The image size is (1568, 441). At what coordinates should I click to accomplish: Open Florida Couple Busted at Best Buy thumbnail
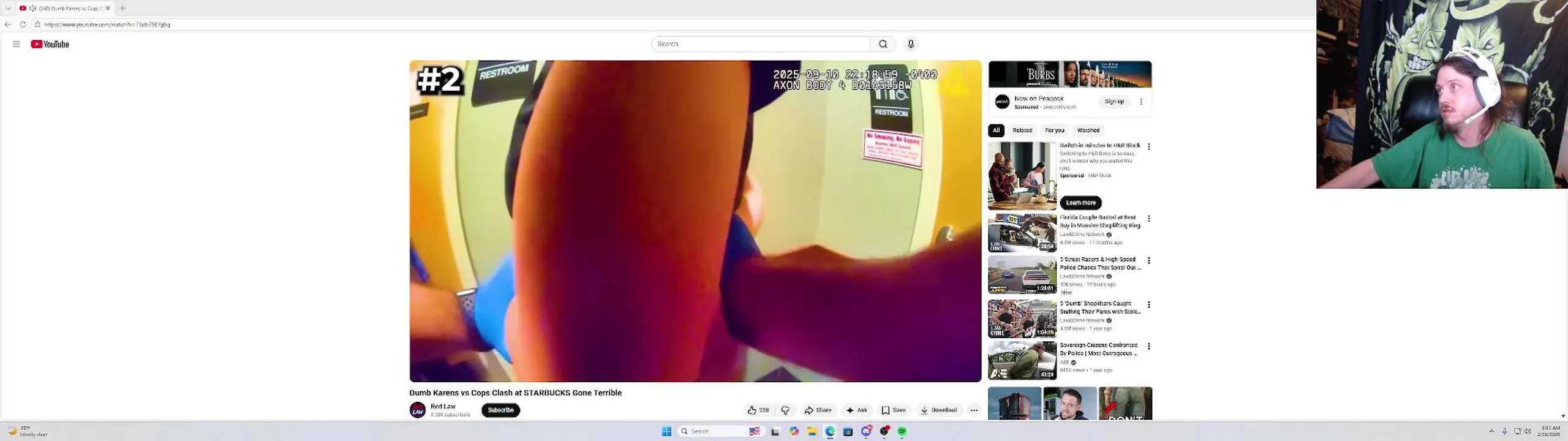pos(1022,233)
